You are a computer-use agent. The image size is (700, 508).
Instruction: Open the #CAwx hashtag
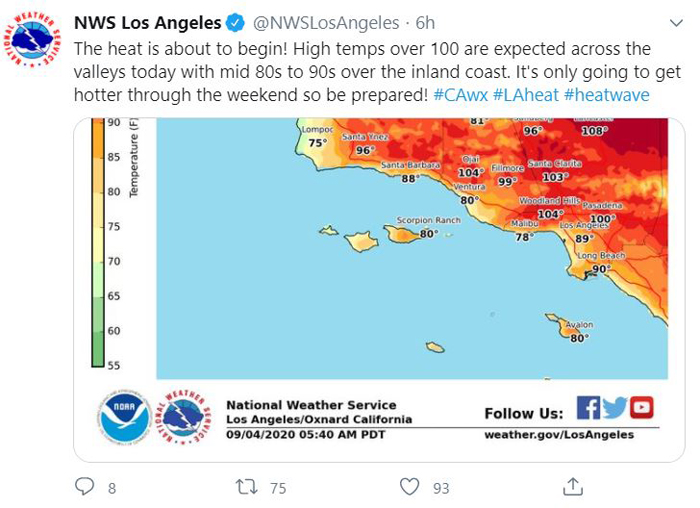[460, 95]
